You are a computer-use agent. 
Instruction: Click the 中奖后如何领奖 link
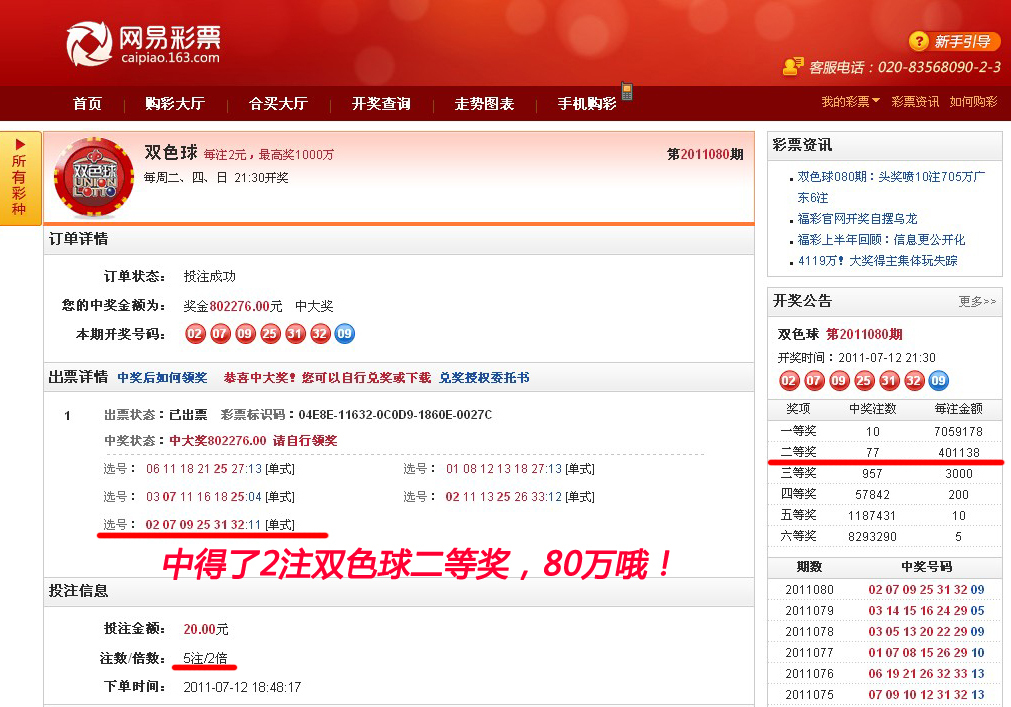(162, 378)
